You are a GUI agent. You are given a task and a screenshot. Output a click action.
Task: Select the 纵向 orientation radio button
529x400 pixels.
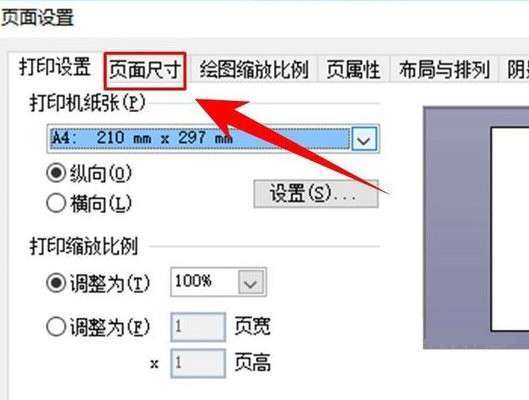(x=56, y=173)
